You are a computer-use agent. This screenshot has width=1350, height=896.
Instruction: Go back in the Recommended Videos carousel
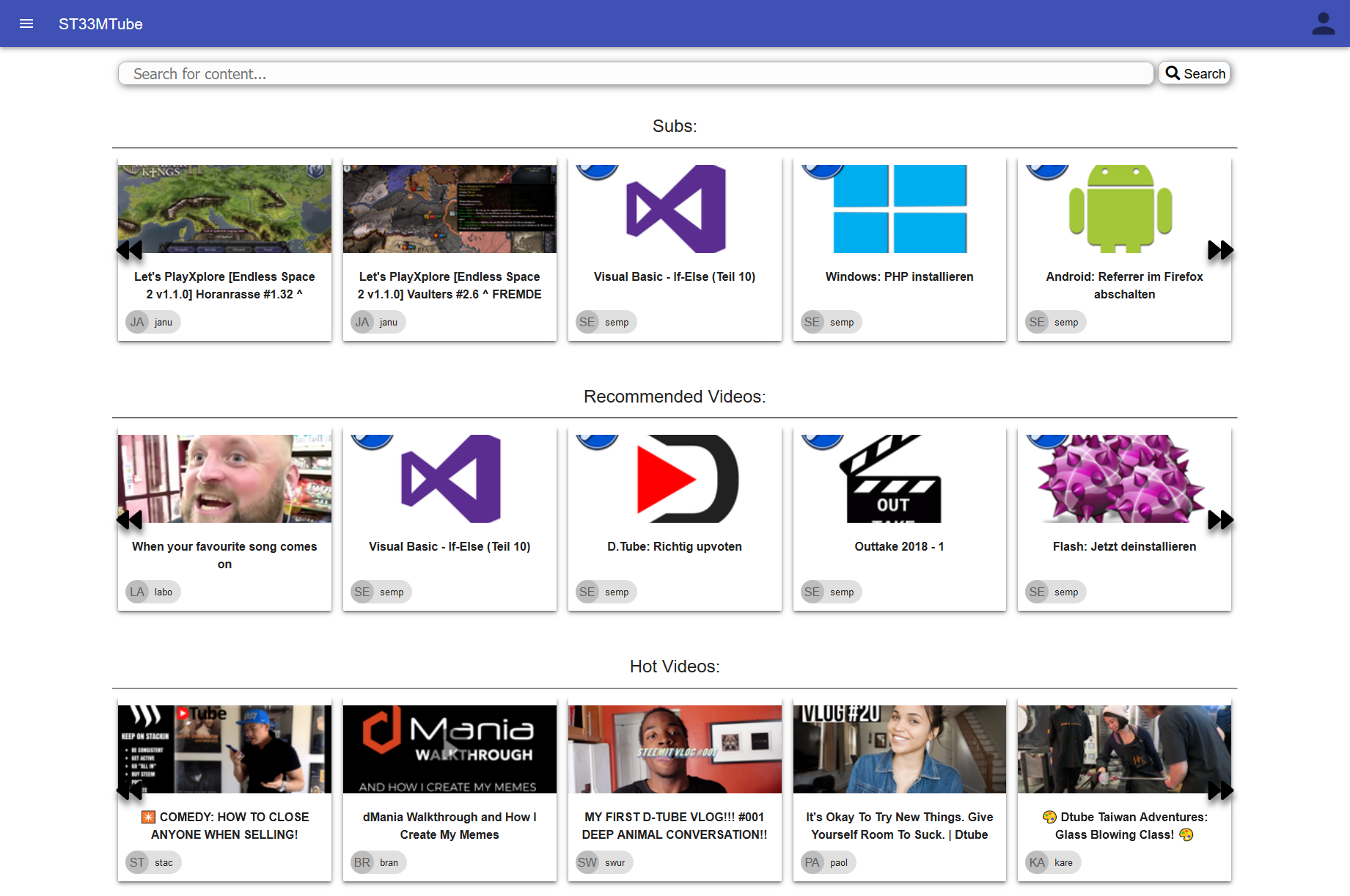tap(129, 520)
